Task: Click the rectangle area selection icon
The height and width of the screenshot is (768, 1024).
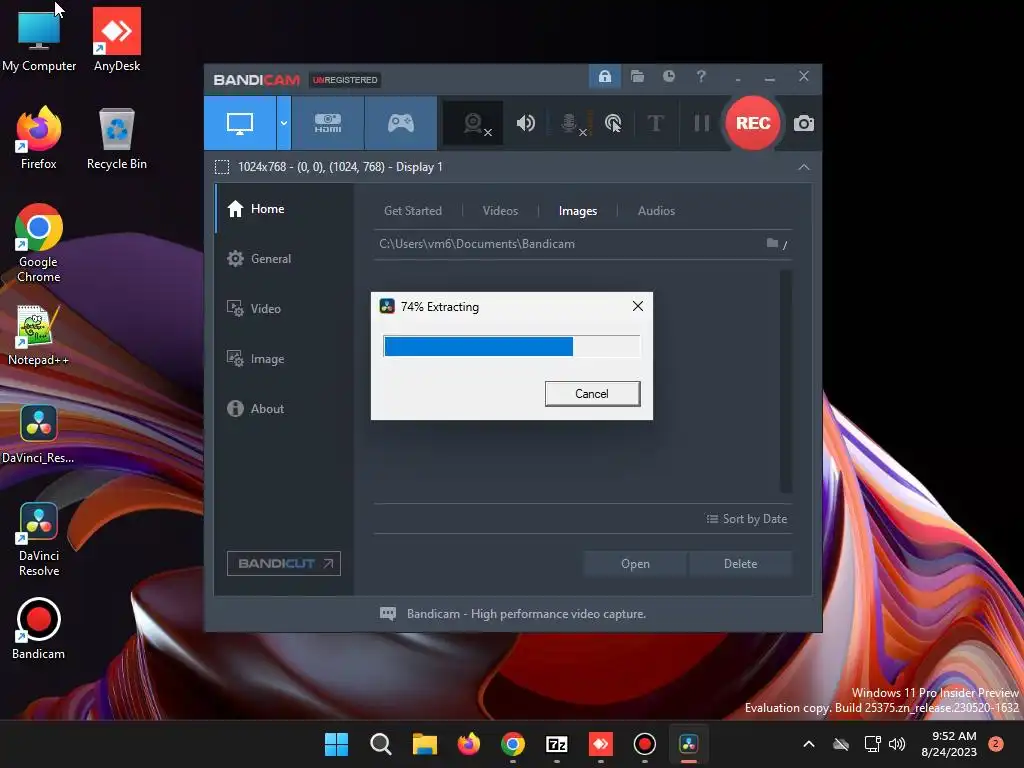Action: pyautogui.click(x=222, y=167)
